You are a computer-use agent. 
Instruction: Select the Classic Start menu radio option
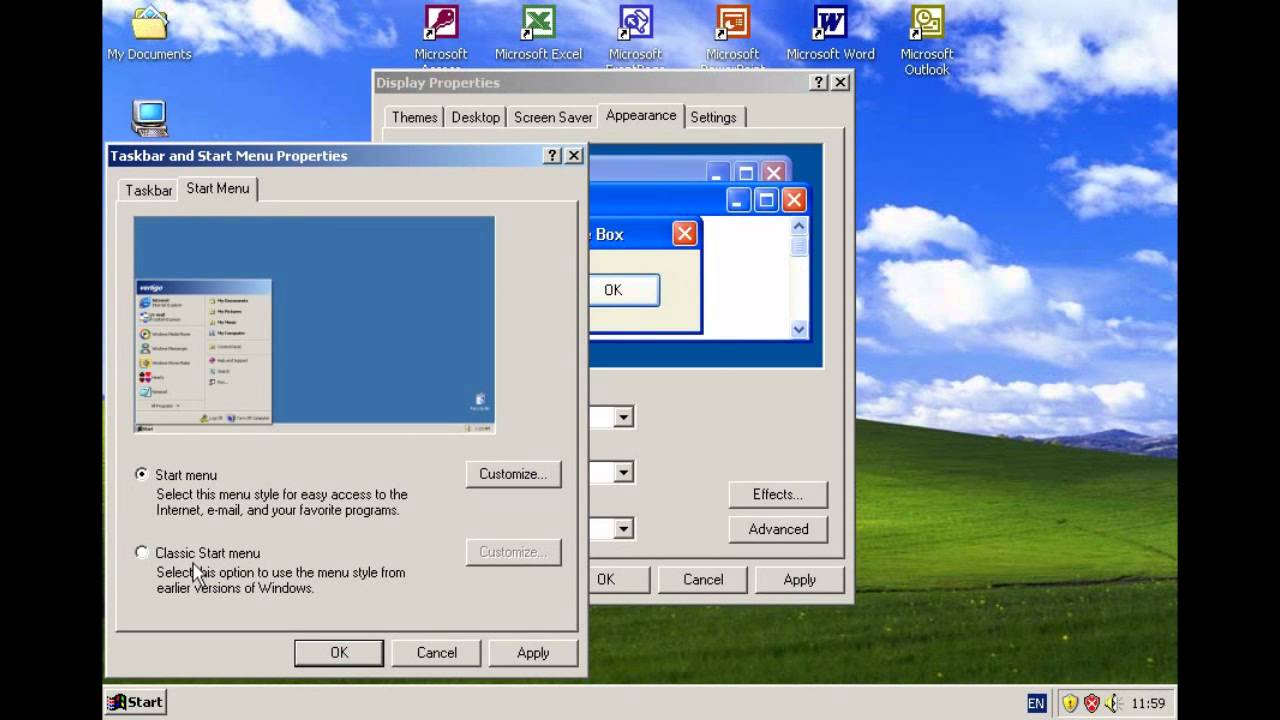(x=142, y=552)
